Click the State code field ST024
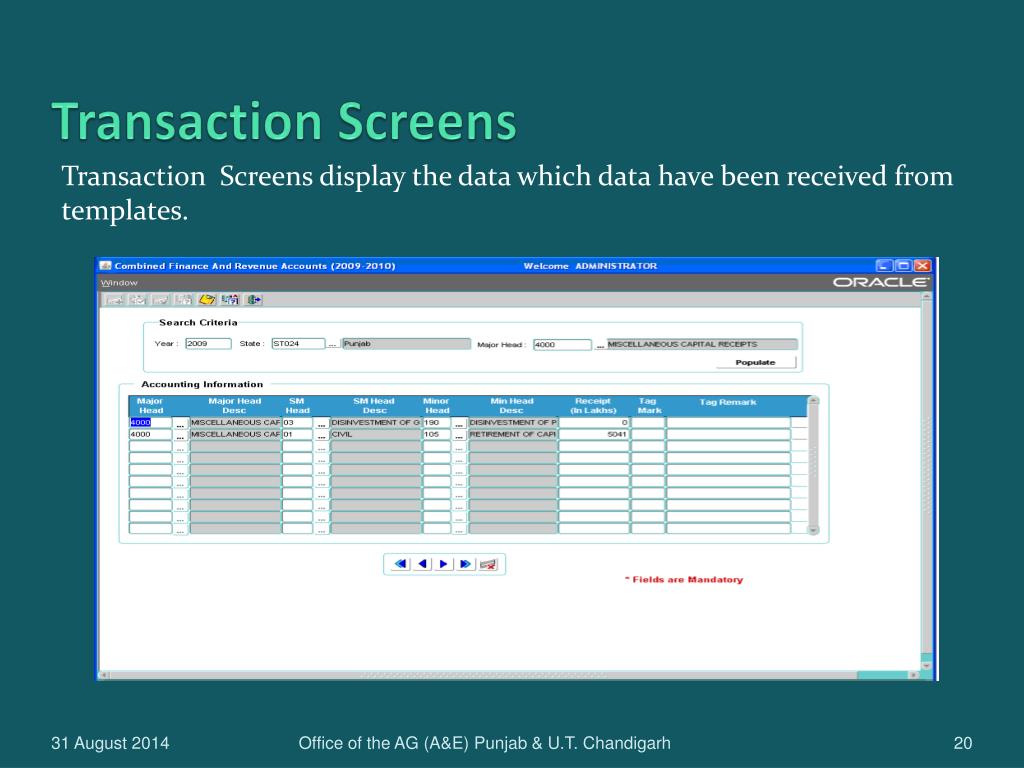The image size is (1024, 768). pos(298,344)
